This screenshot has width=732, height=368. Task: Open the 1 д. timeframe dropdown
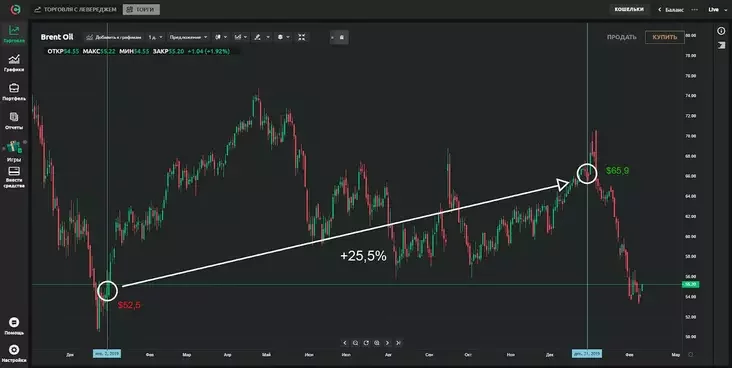155,37
